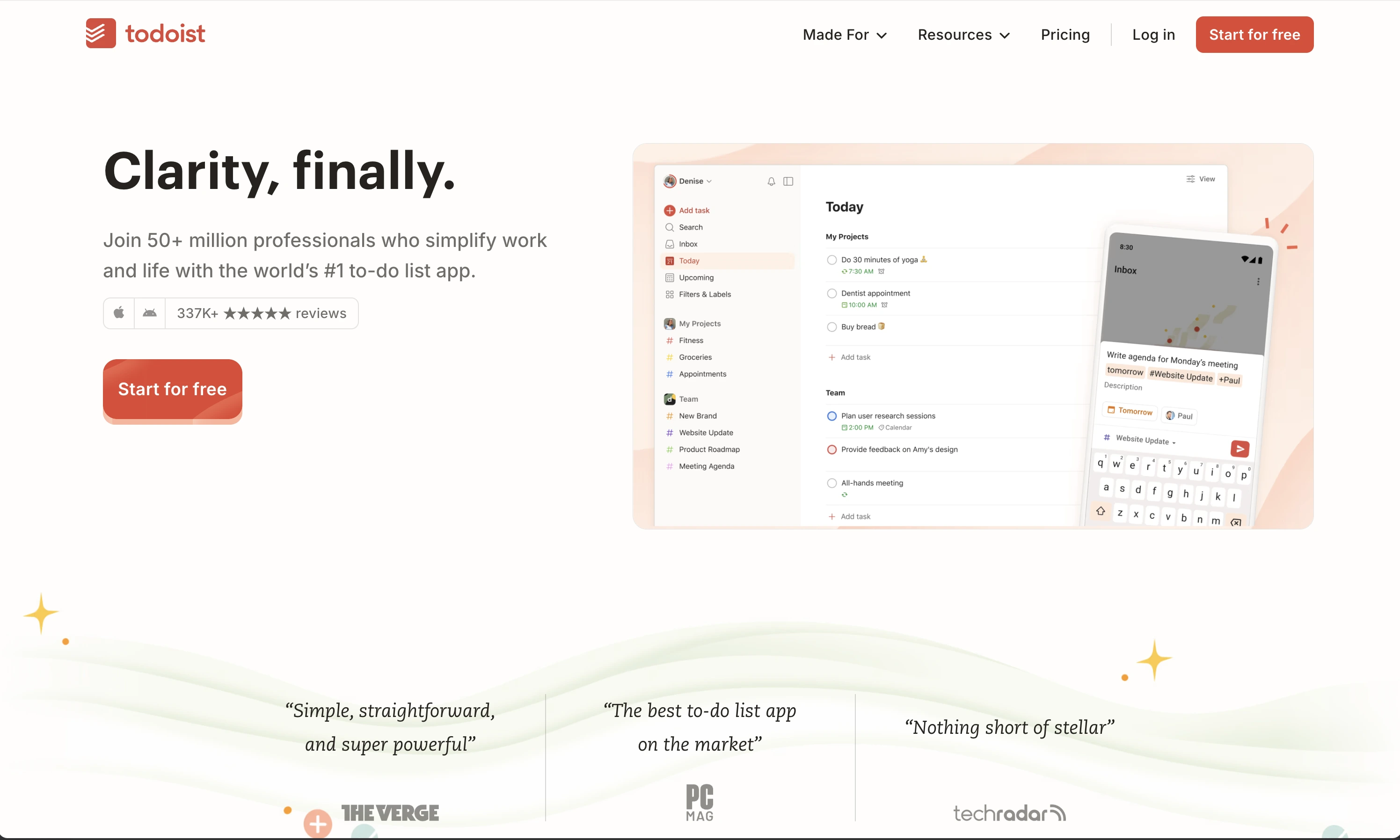Click the red send arrow icon

point(1239,449)
